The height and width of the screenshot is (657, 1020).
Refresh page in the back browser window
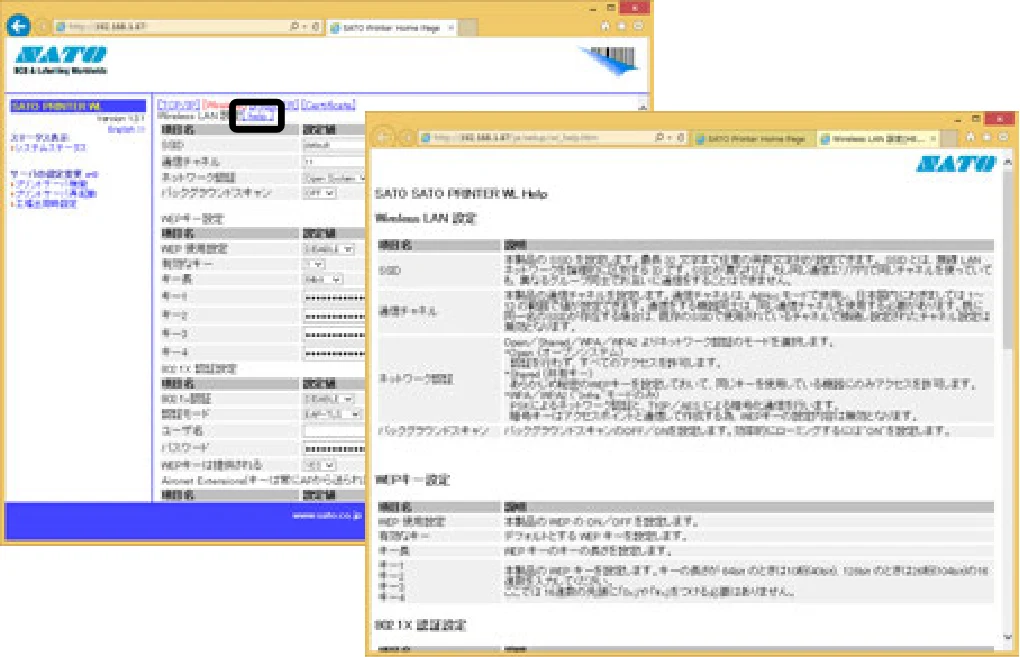click(316, 27)
